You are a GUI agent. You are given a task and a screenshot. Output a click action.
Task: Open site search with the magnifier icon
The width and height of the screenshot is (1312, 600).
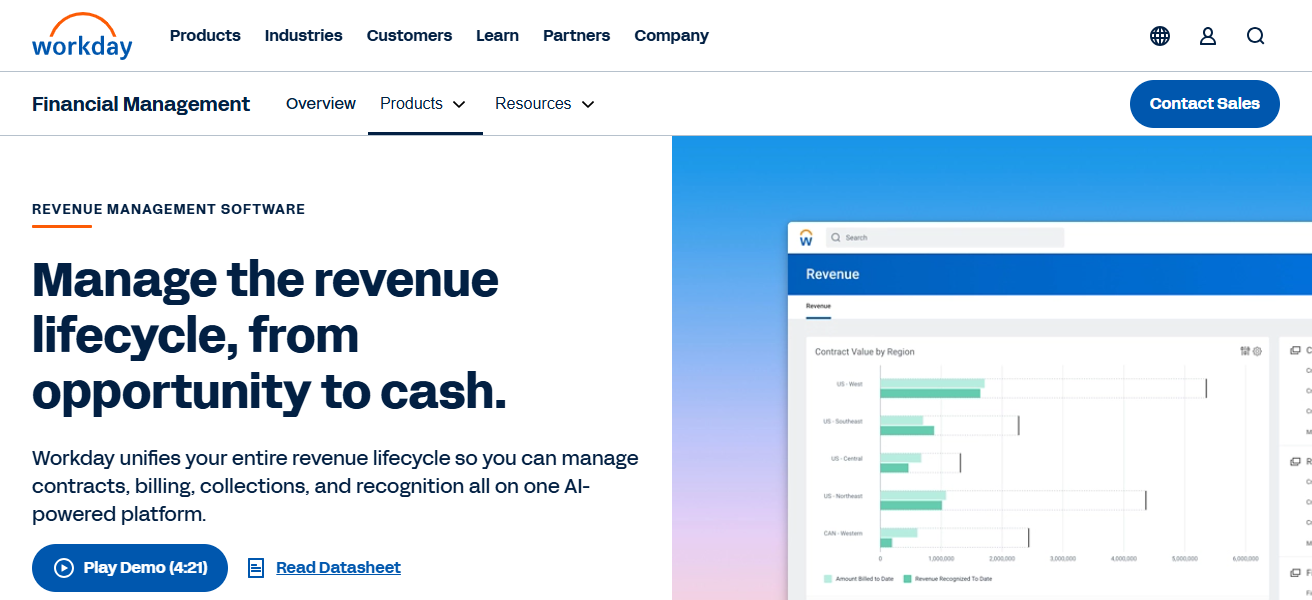pos(1255,35)
